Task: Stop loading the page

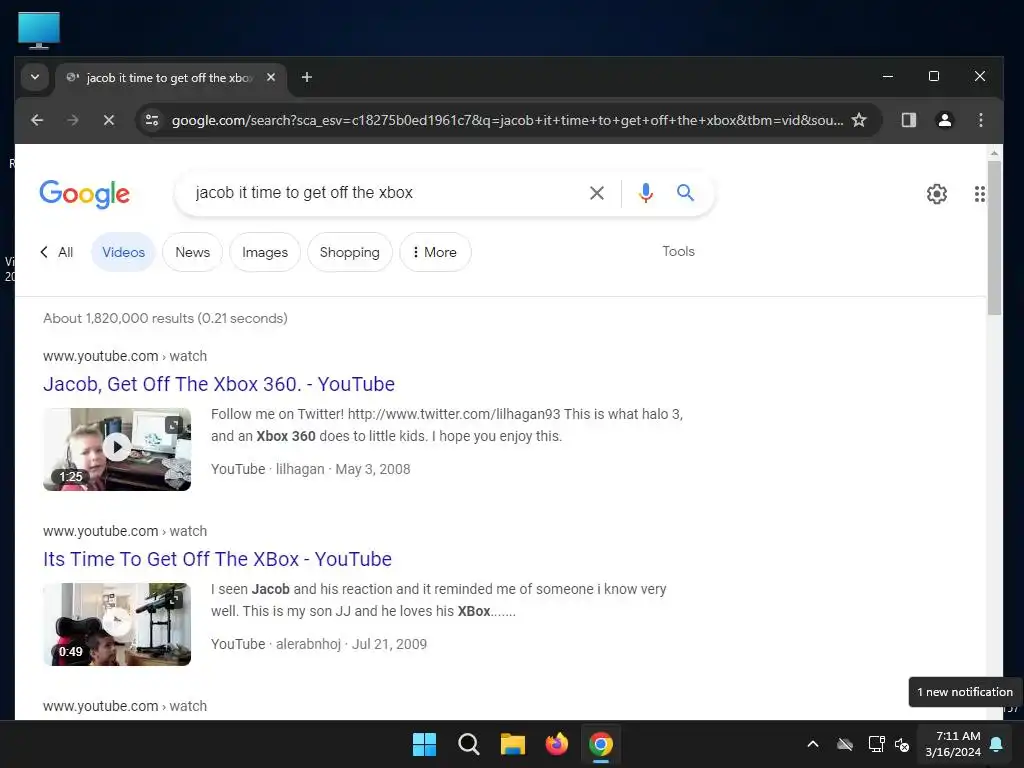Action: coord(109,120)
